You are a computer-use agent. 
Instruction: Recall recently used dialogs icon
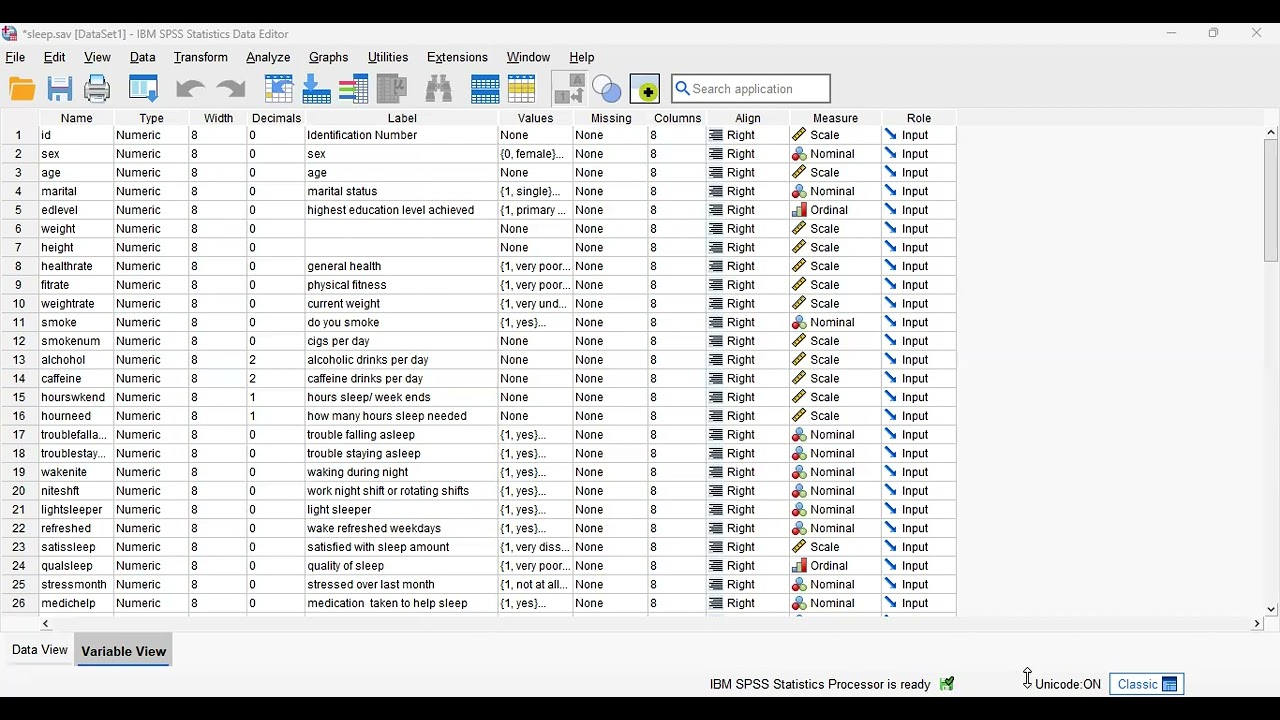coord(144,89)
